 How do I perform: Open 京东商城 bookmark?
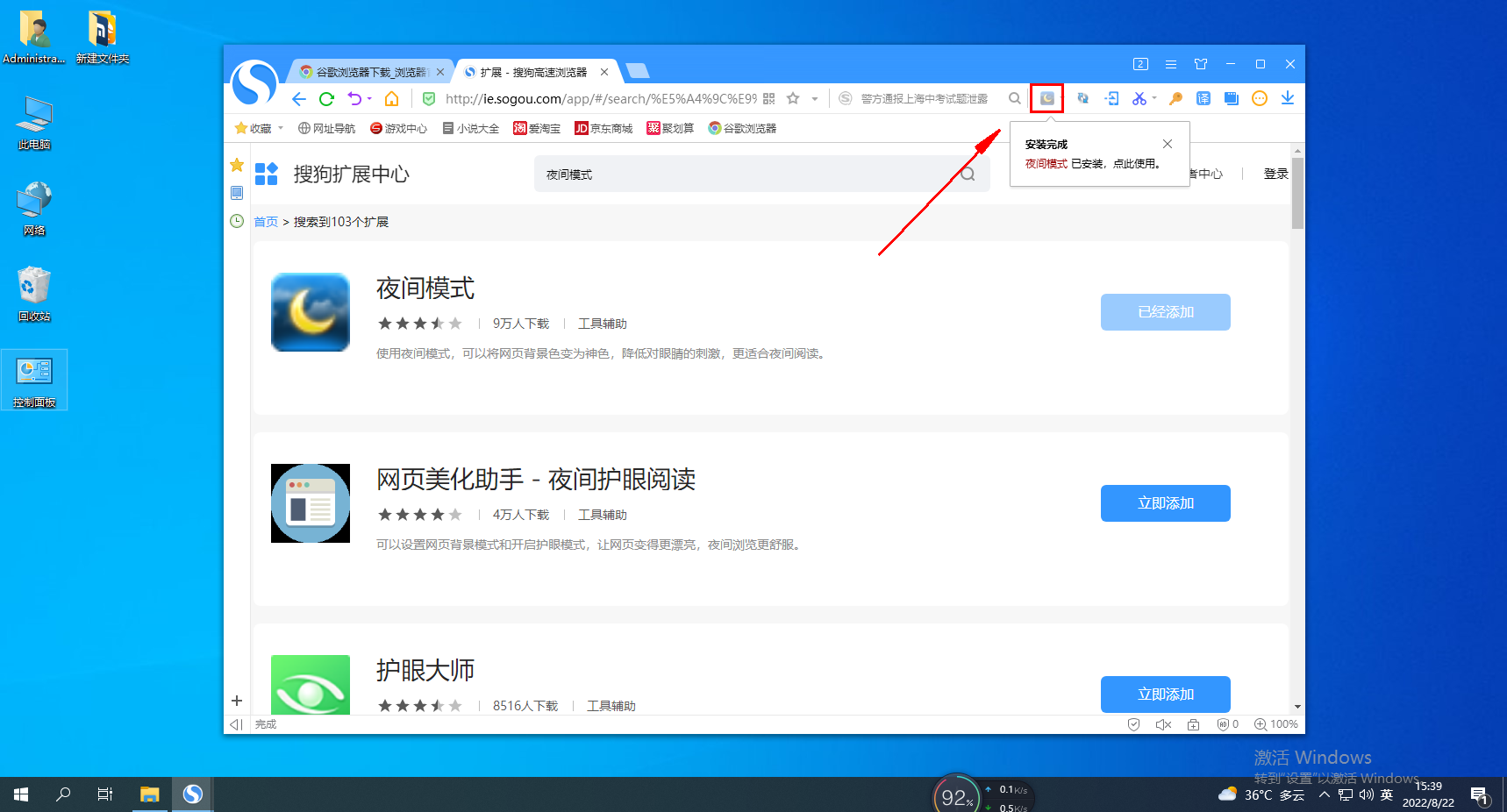point(604,128)
